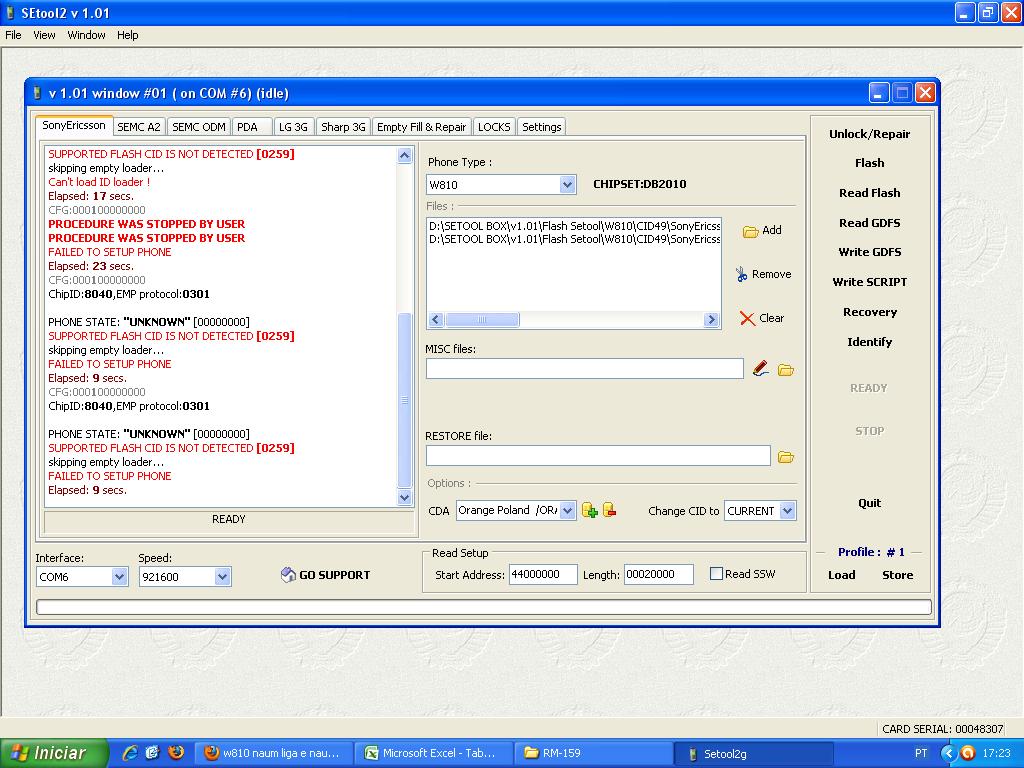Viewport: 1024px width, 768px height.
Task: Click the Files list scroll right arrow
Action: point(711,319)
